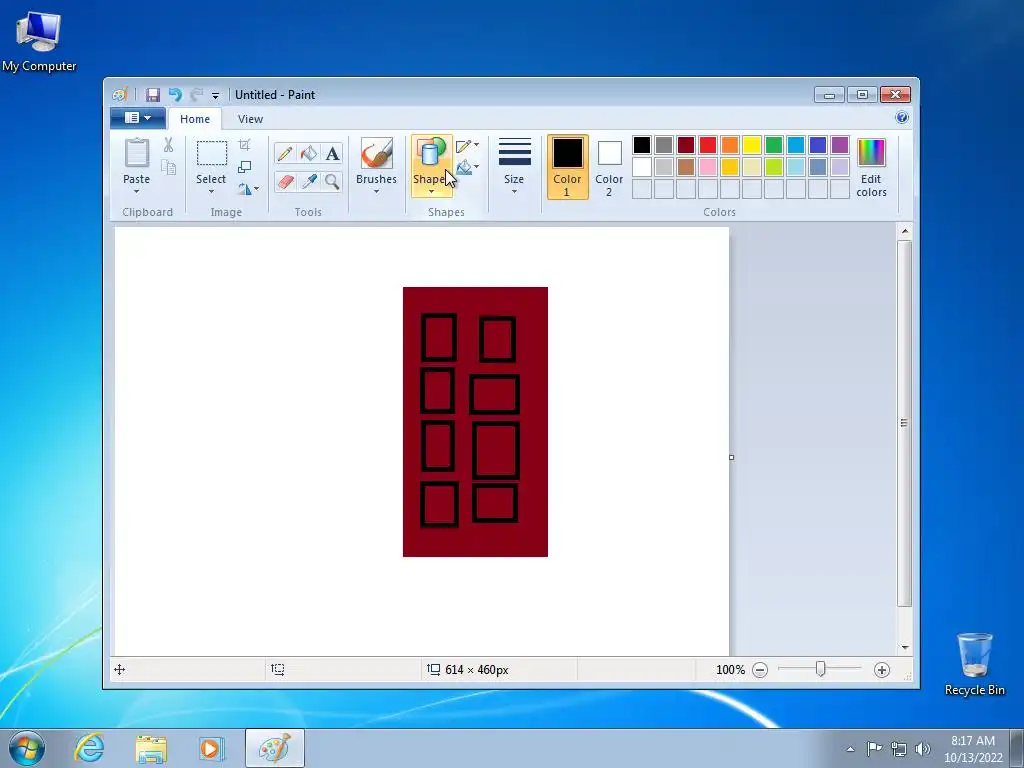Viewport: 1024px width, 768px height.
Task: Show hidden tray icons arrow
Action: tap(850, 749)
